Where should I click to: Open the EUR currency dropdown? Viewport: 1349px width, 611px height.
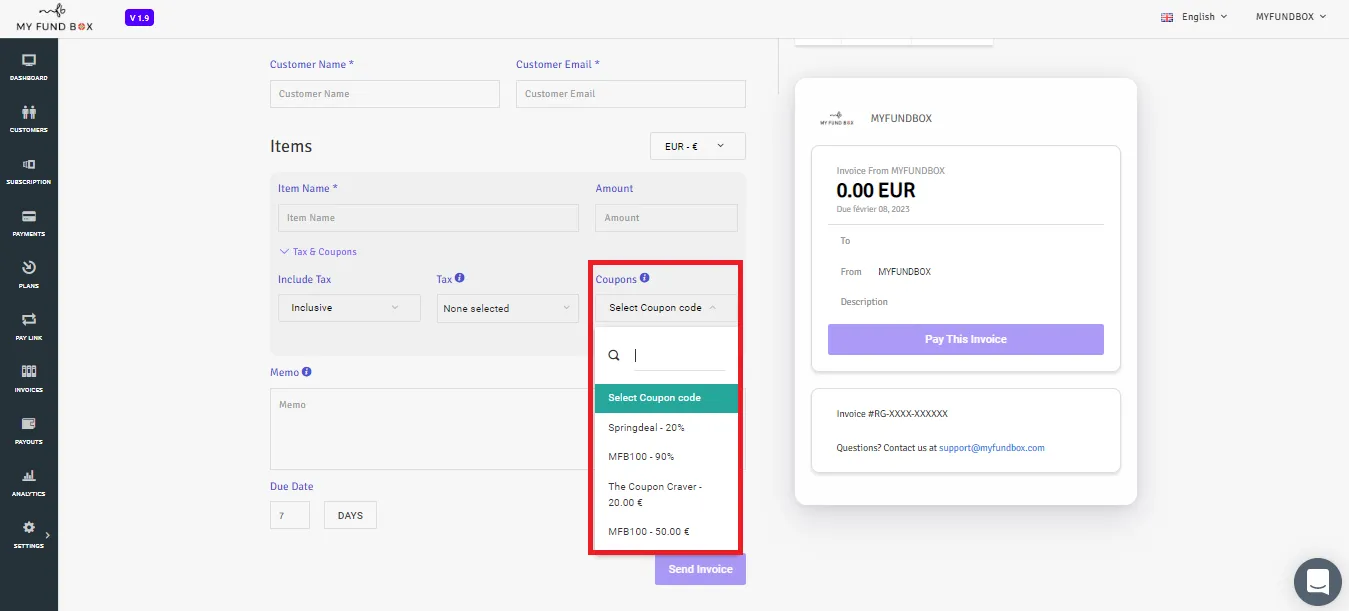(698, 146)
